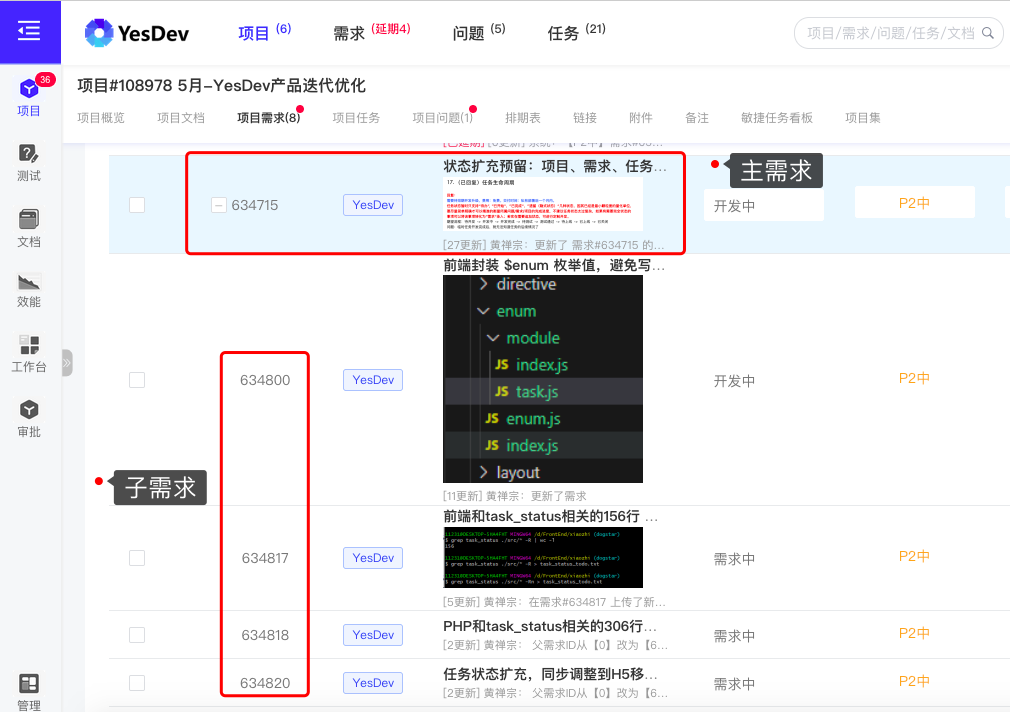Select the 项目需求(8) tab
This screenshot has width=1010, height=712.
pyautogui.click(x=269, y=118)
